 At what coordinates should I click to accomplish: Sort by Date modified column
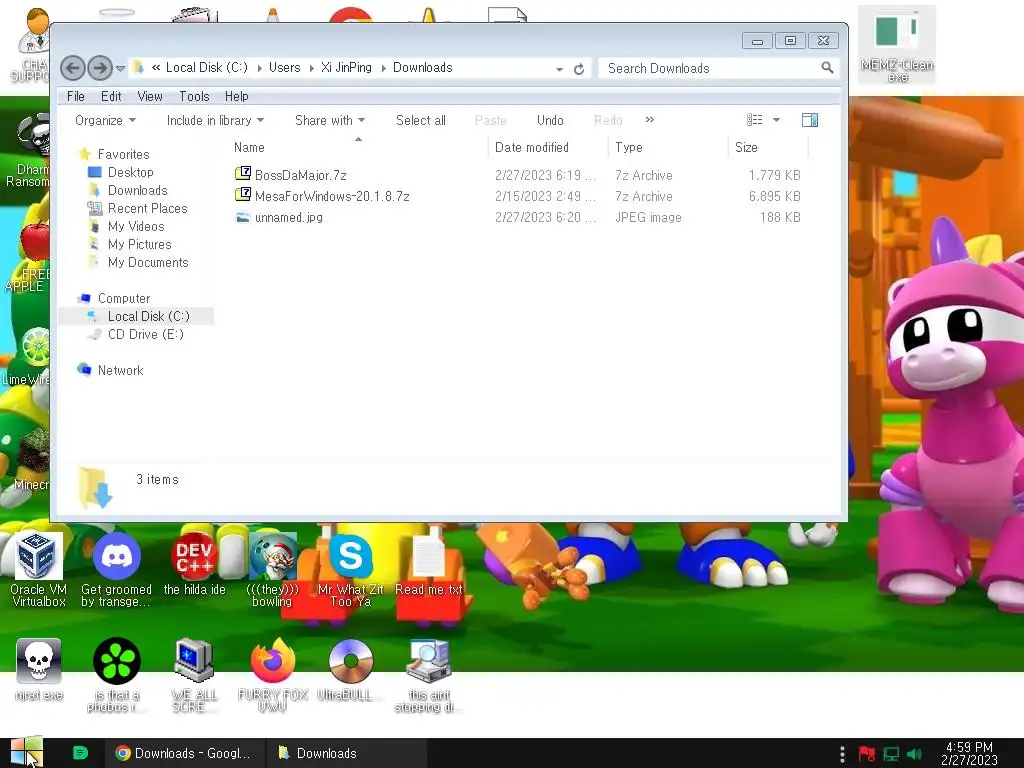(x=547, y=148)
